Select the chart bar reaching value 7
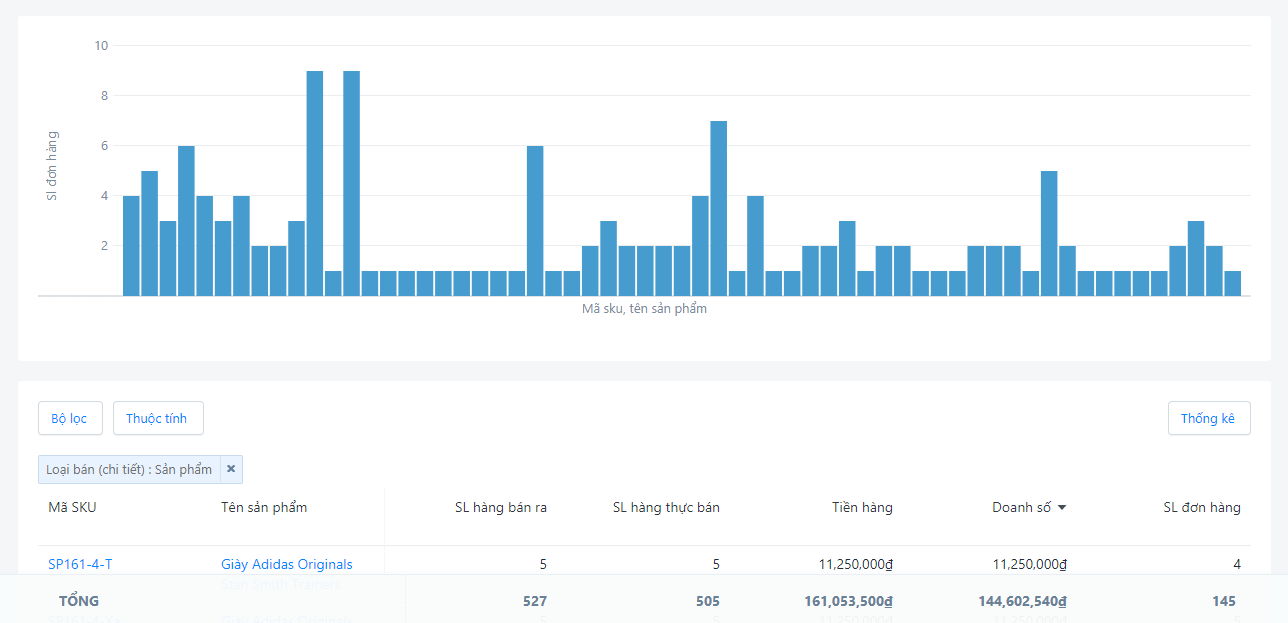This screenshot has height=623, width=1288. coord(718,208)
